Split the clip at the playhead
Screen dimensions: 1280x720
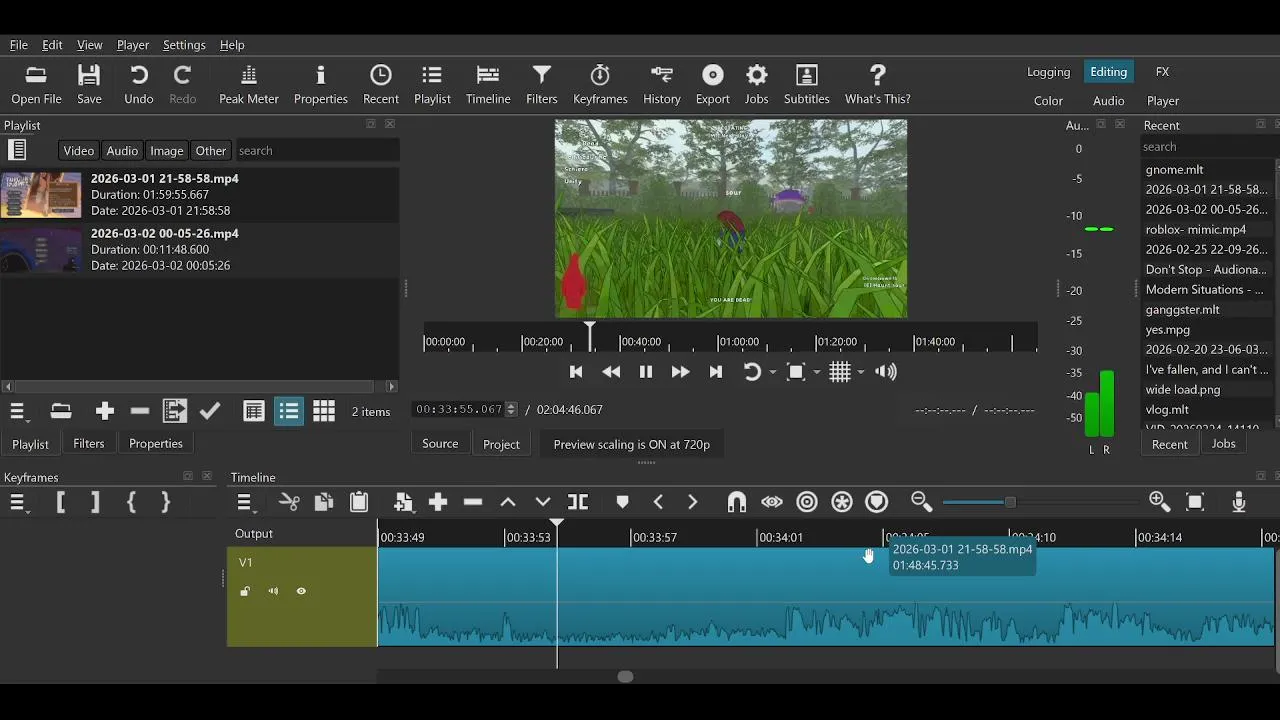click(x=578, y=502)
